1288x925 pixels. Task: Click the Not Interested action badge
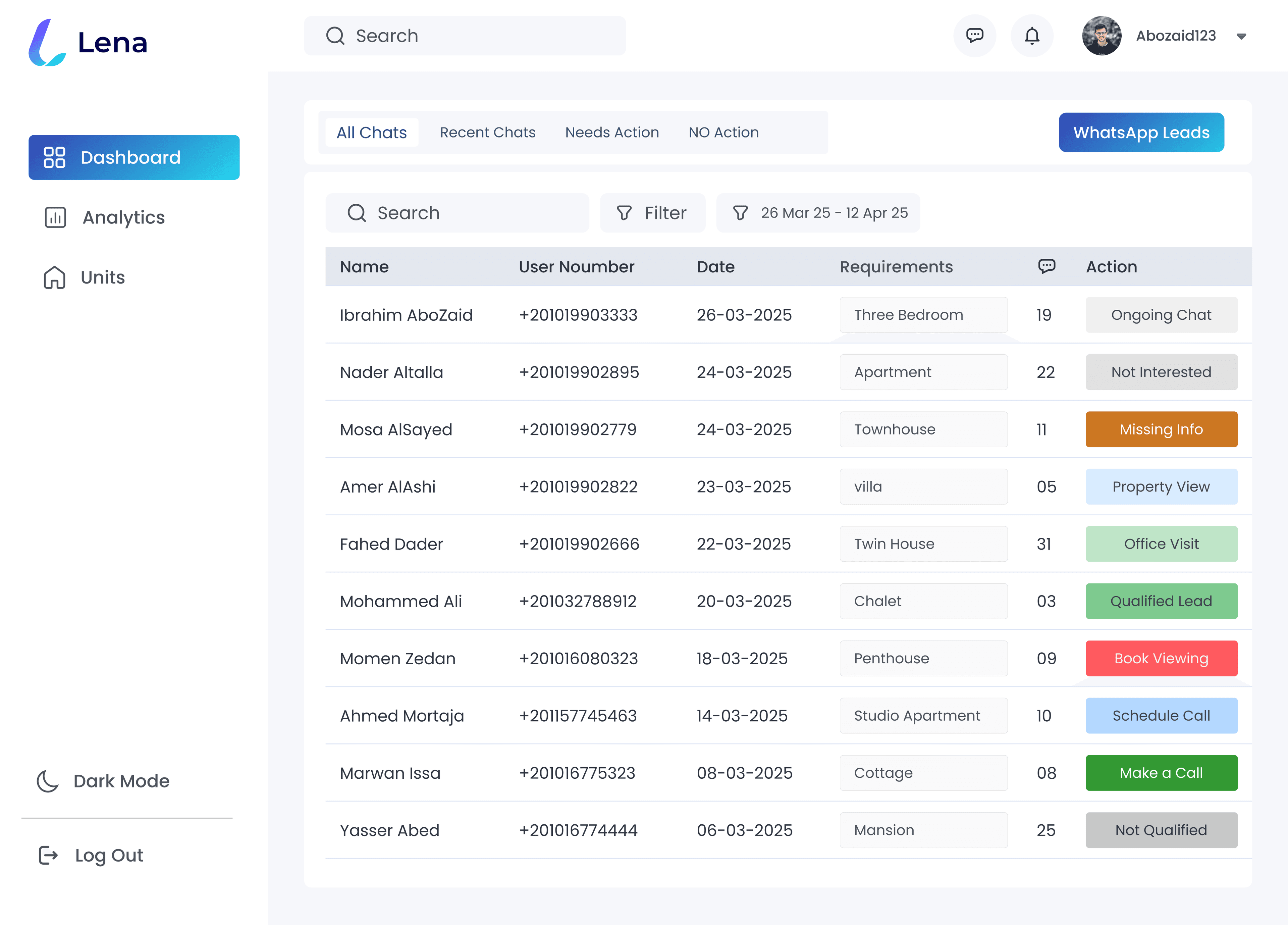(1161, 372)
